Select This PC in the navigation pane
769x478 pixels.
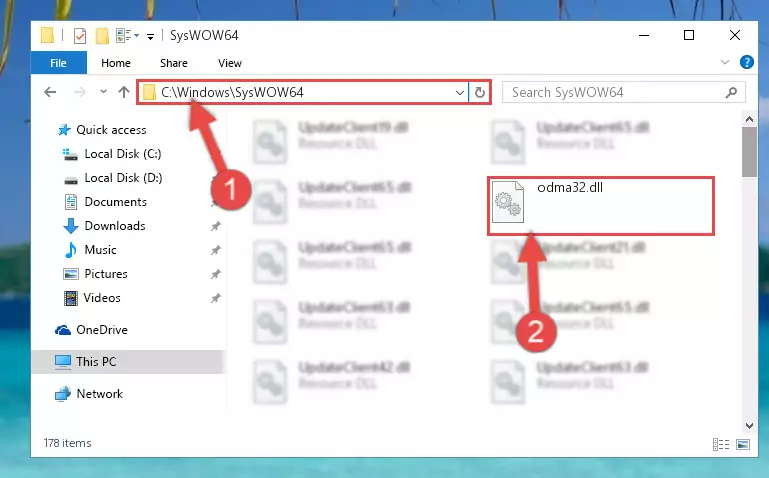[127, 362]
